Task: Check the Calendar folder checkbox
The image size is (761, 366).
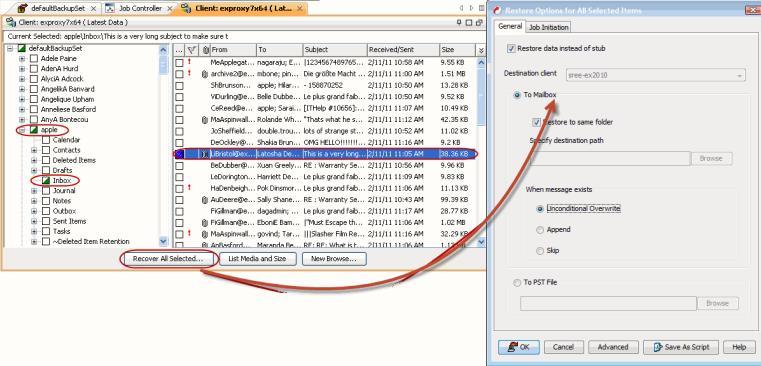Action: [x=46, y=140]
